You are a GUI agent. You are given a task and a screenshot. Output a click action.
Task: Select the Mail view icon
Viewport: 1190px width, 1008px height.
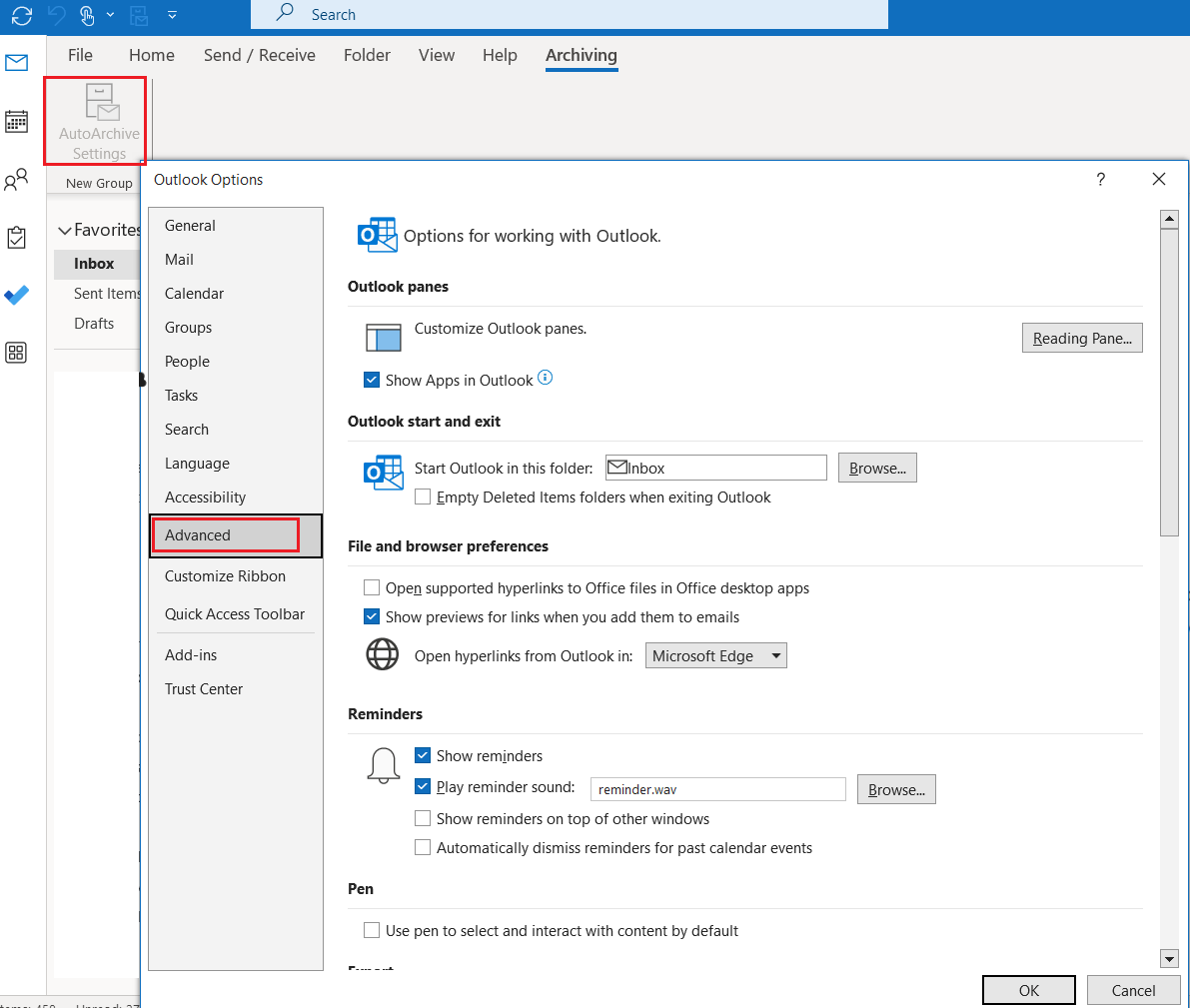(x=16, y=62)
